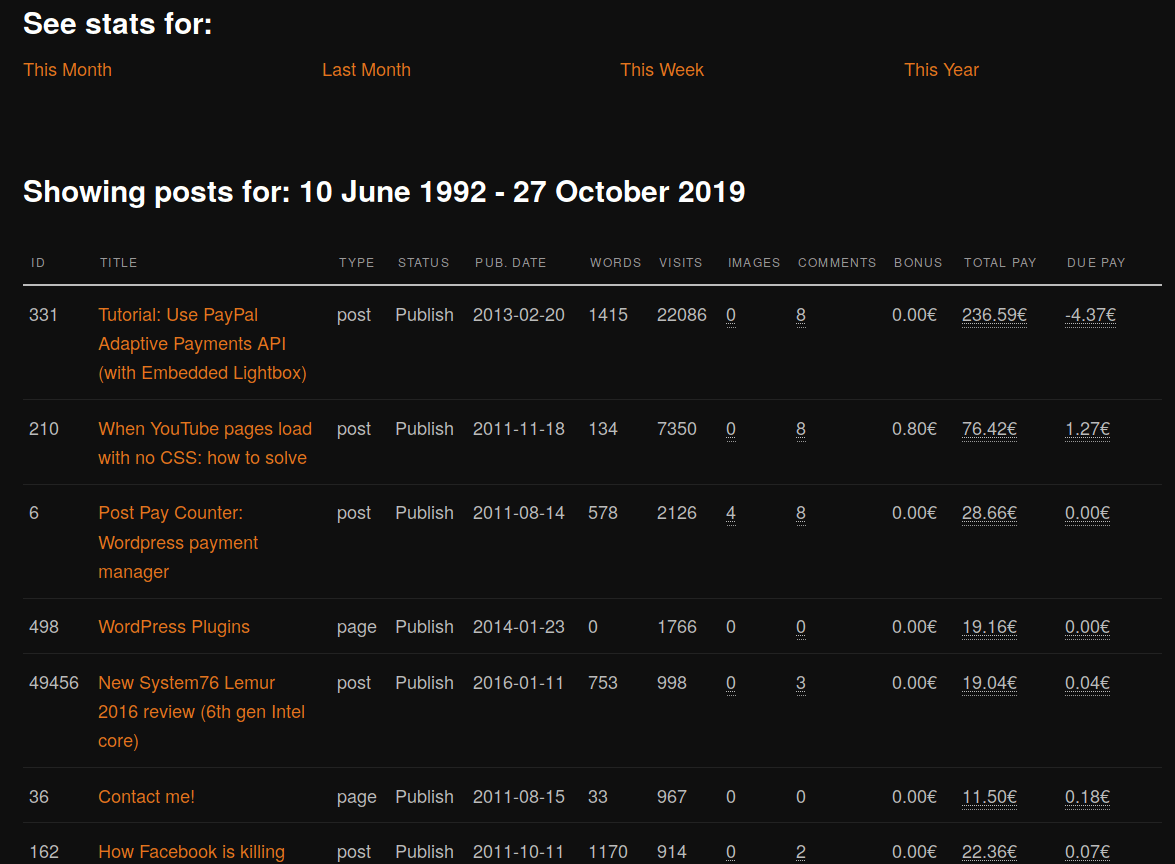Viewport: 1175px width, 864px height.
Task: Sort table by PUB. DATE column header
Action: click(510, 263)
